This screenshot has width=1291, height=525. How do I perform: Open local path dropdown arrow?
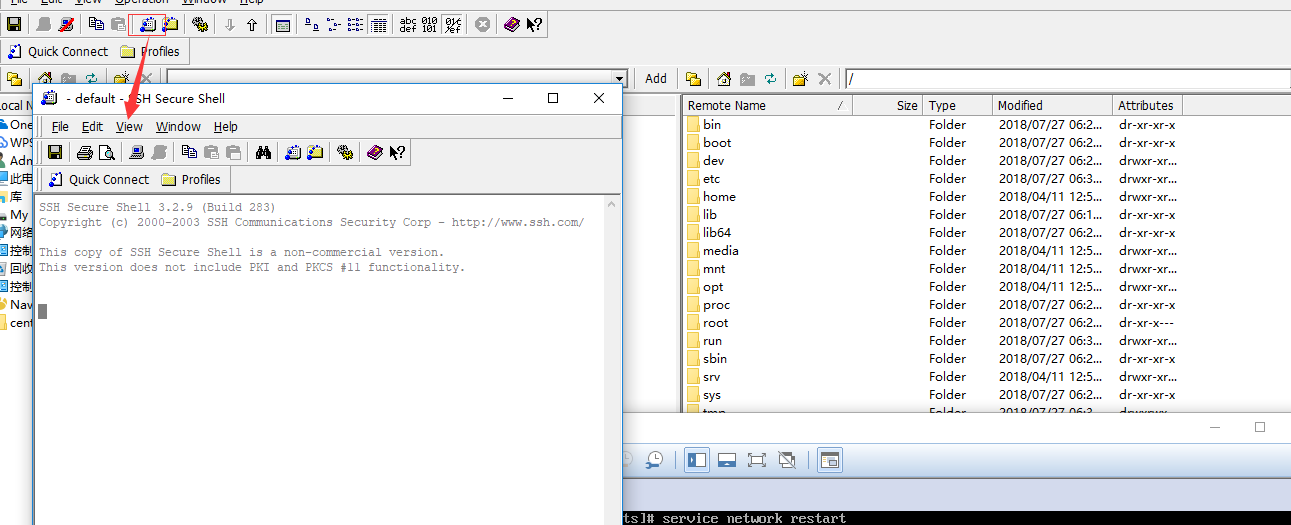(619, 79)
